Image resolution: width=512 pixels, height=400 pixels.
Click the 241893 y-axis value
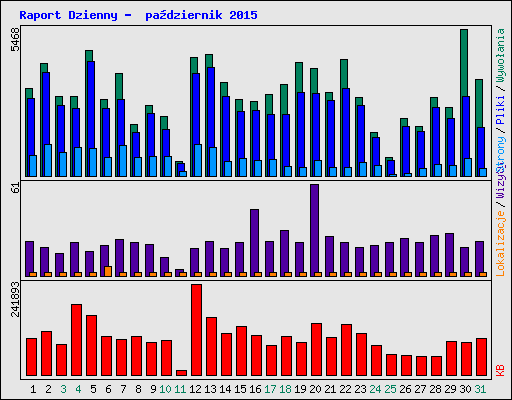[15, 299]
